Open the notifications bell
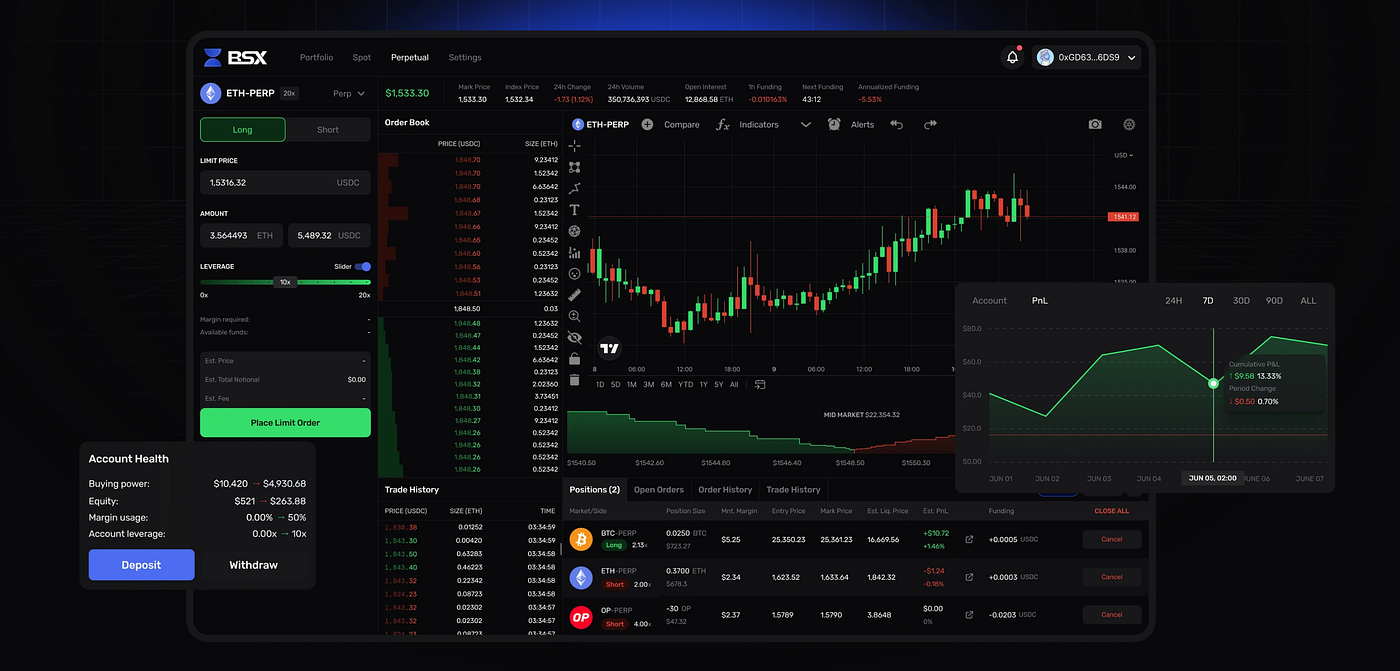 click(x=1012, y=57)
